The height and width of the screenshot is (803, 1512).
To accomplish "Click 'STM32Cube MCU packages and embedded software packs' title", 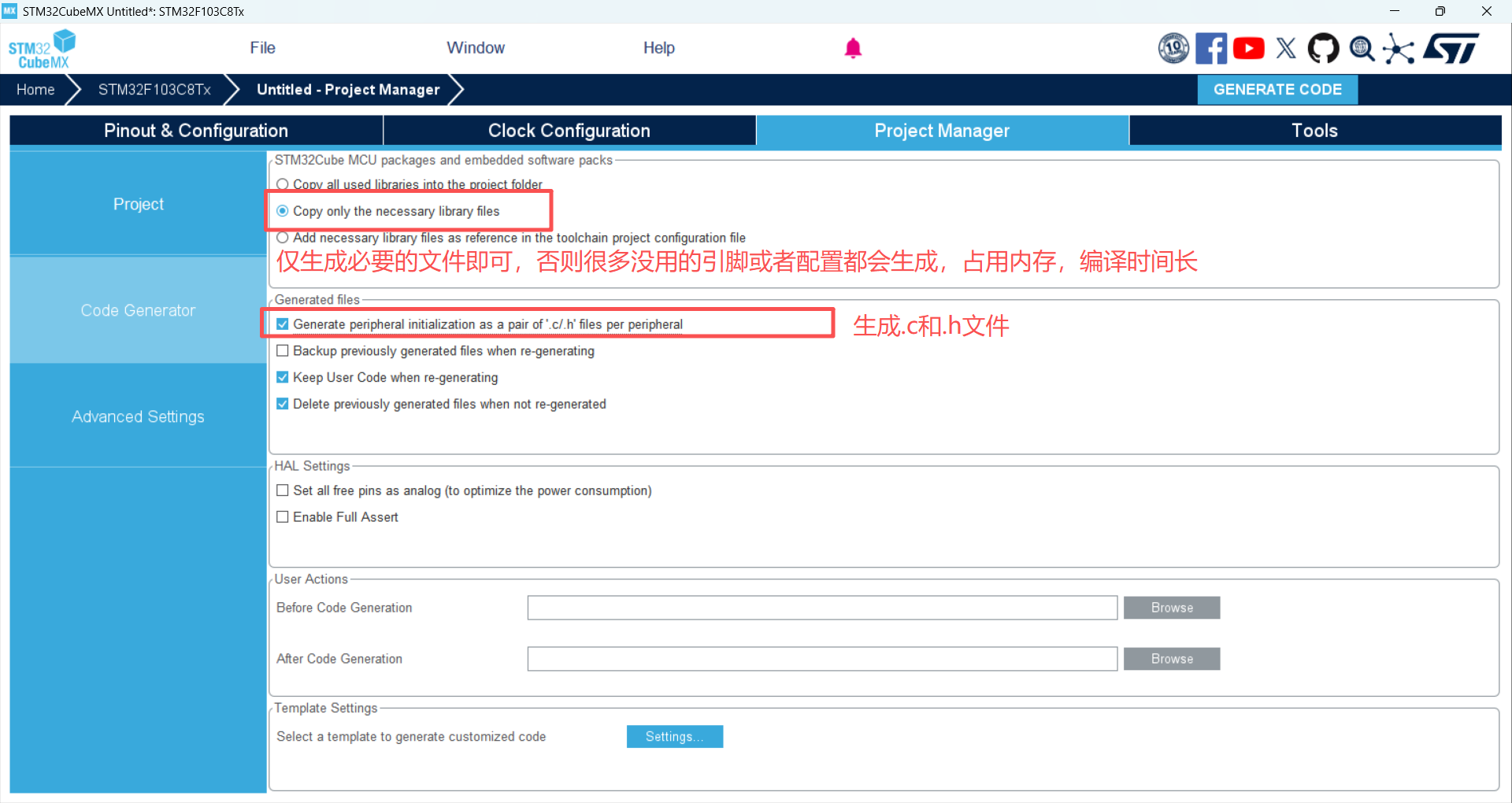I will tap(443, 161).
